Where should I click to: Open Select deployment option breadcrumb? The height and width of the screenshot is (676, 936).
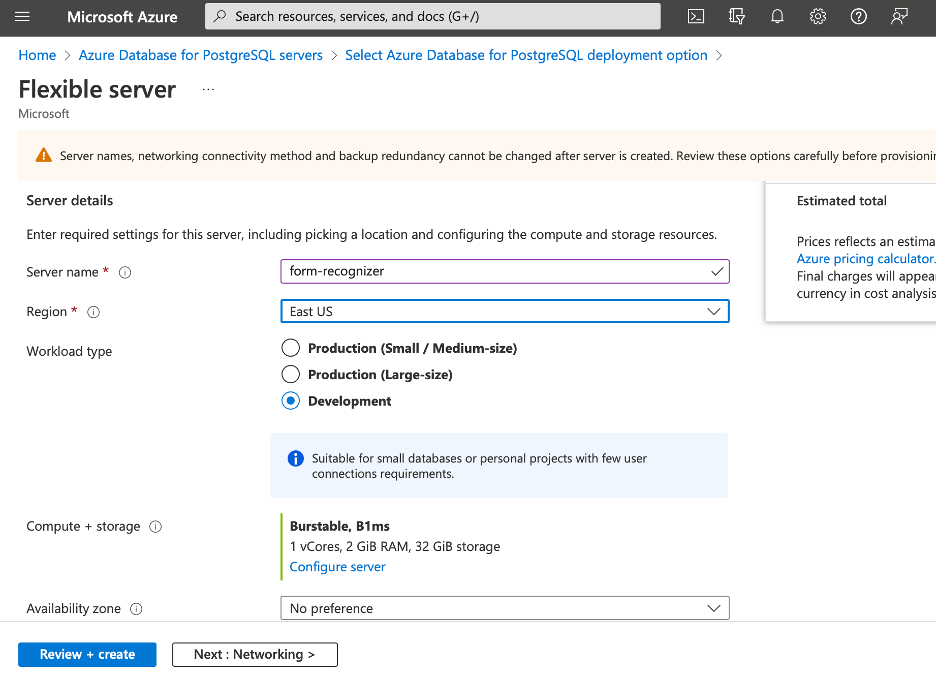[x=526, y=56]
